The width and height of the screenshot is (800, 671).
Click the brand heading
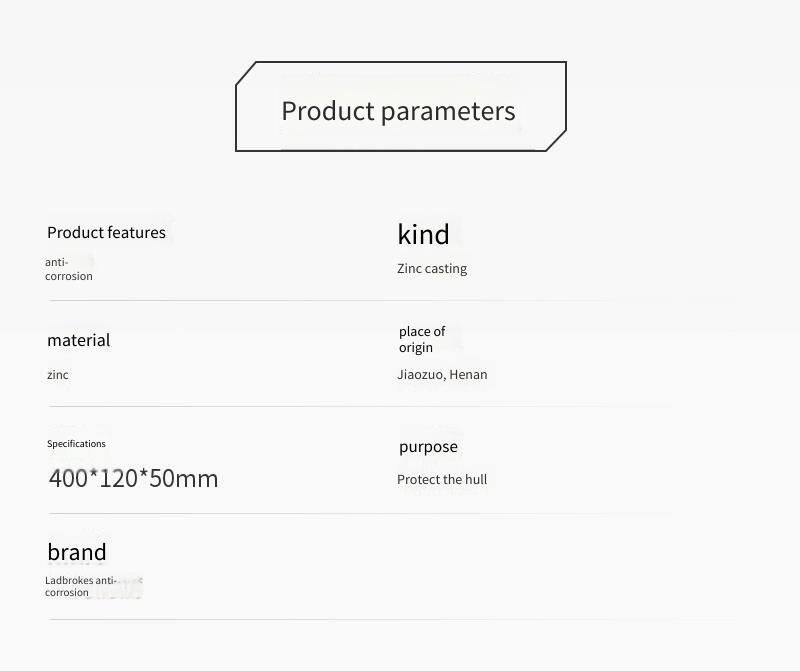76,552
